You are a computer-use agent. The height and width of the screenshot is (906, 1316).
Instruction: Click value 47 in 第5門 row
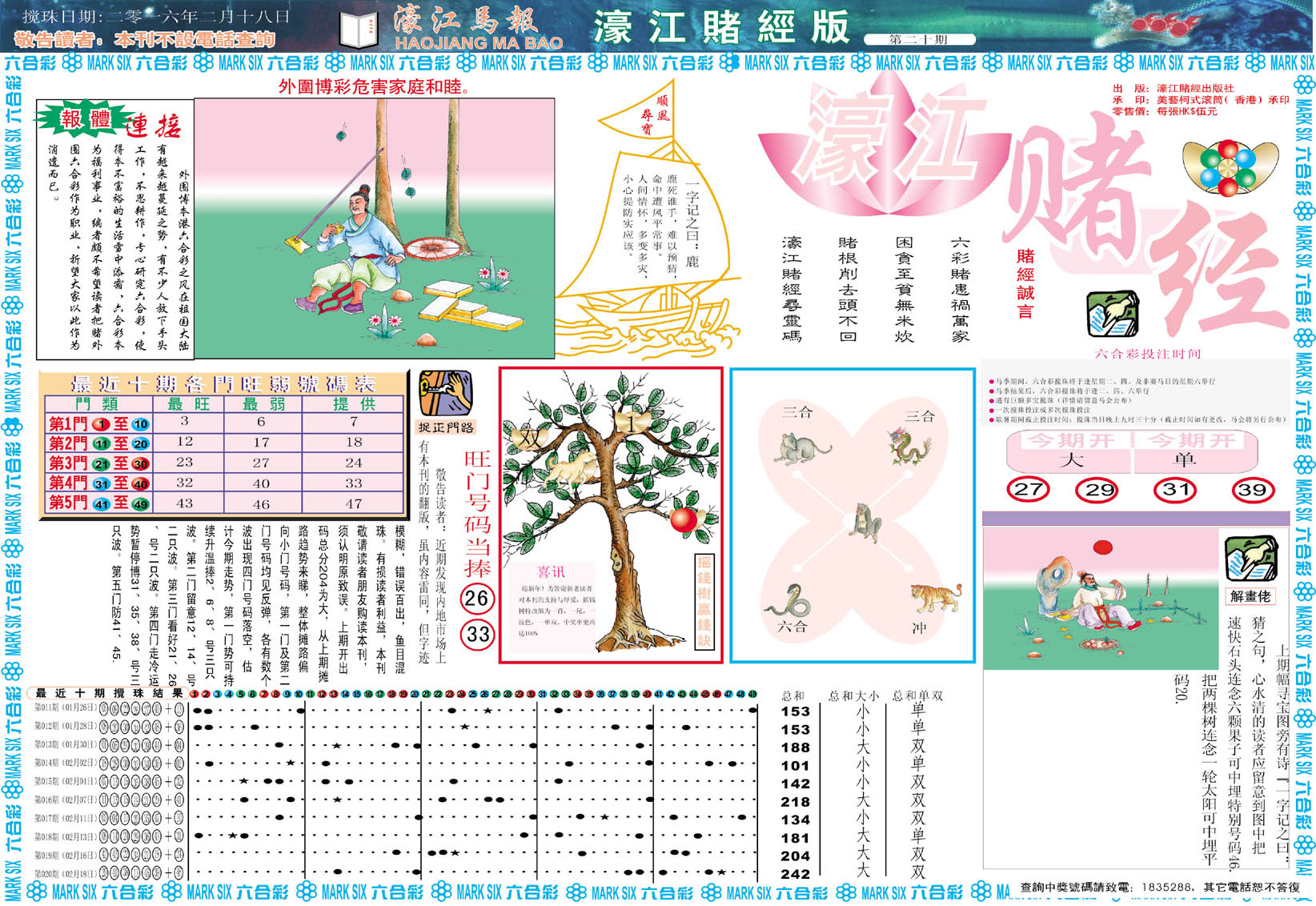(x=354, y=504)
